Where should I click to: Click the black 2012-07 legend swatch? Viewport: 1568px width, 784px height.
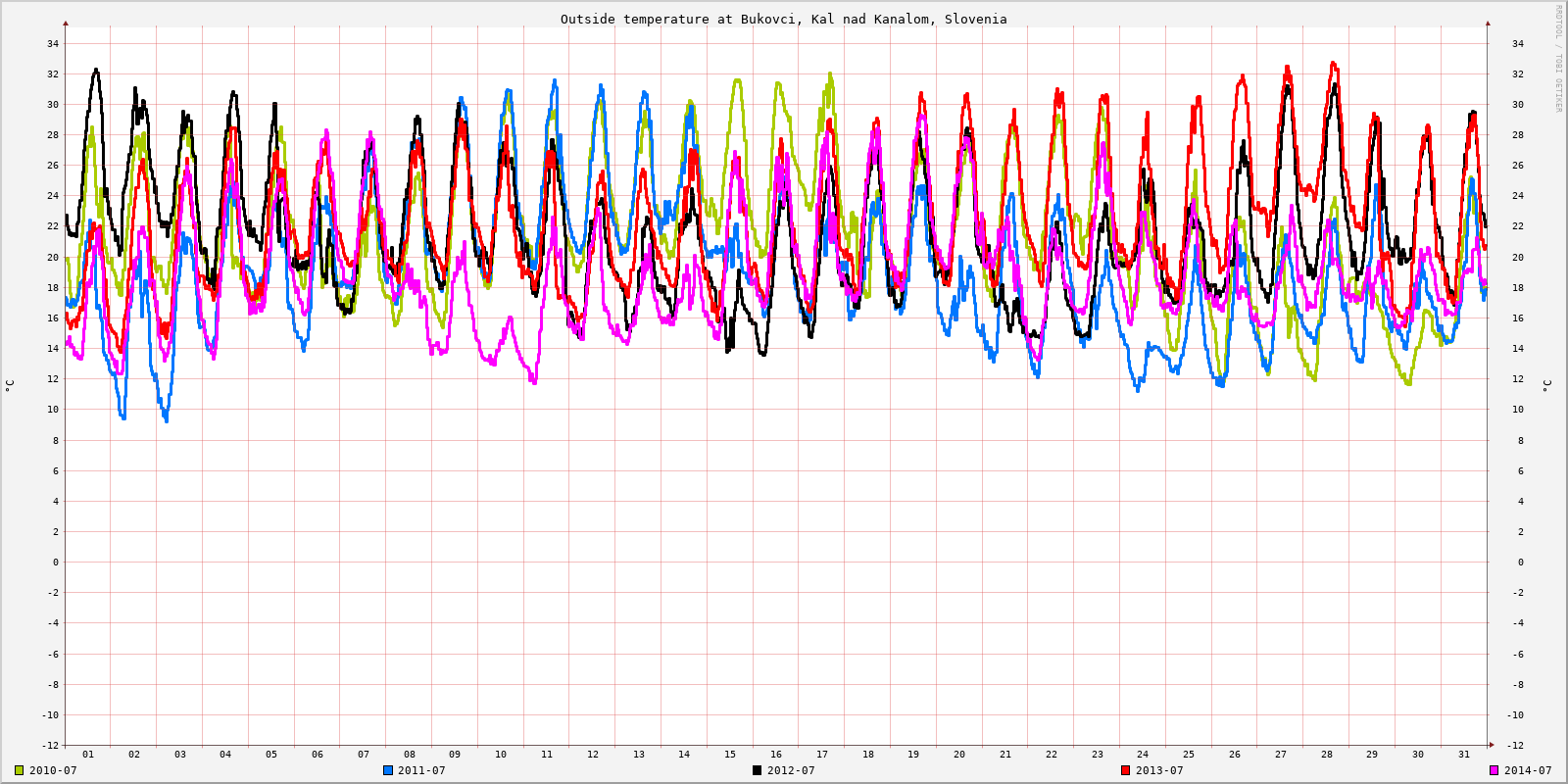(x=757, y=770)
